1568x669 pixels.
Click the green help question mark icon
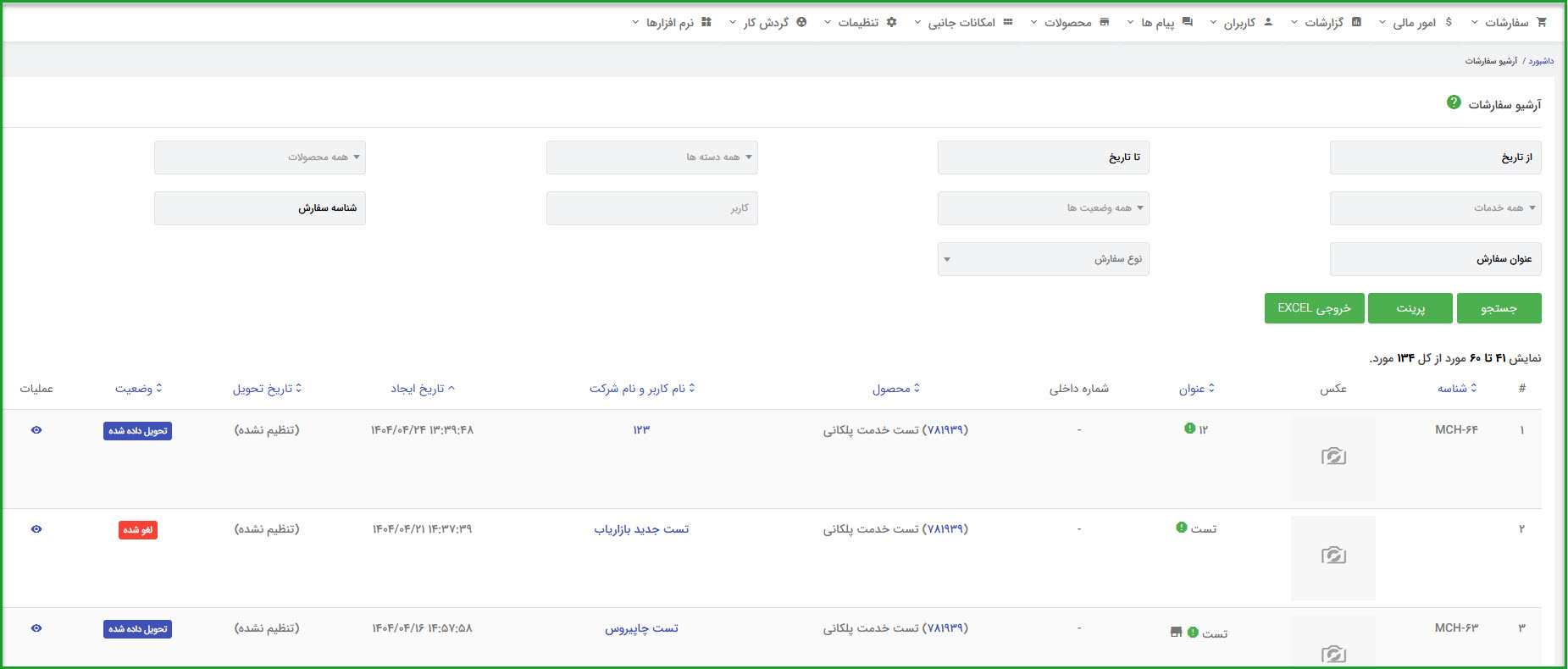(x=1454, y=102)
